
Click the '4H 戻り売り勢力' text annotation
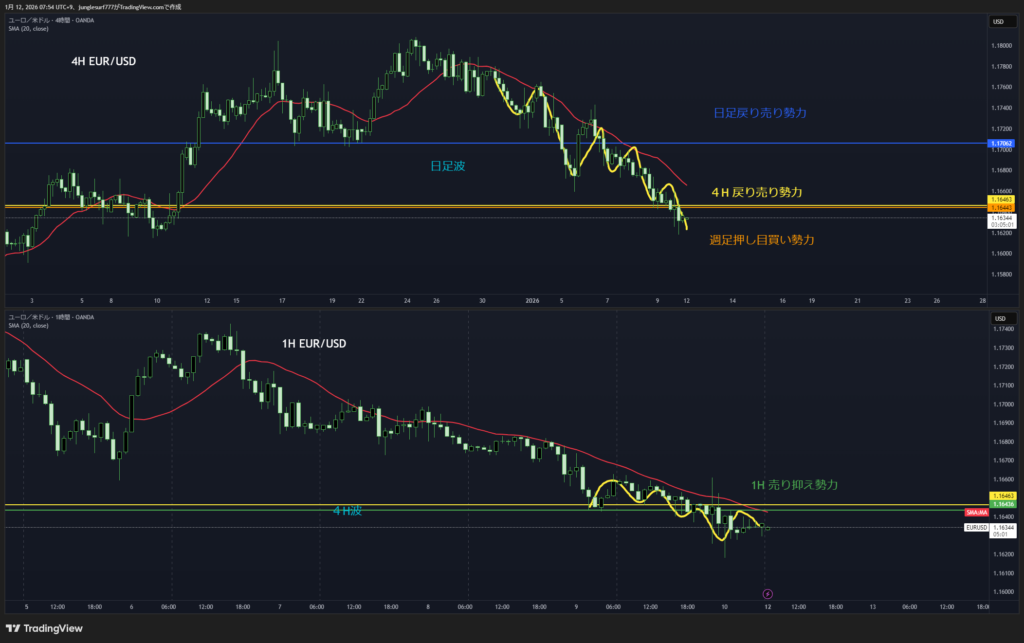(756, 191)
